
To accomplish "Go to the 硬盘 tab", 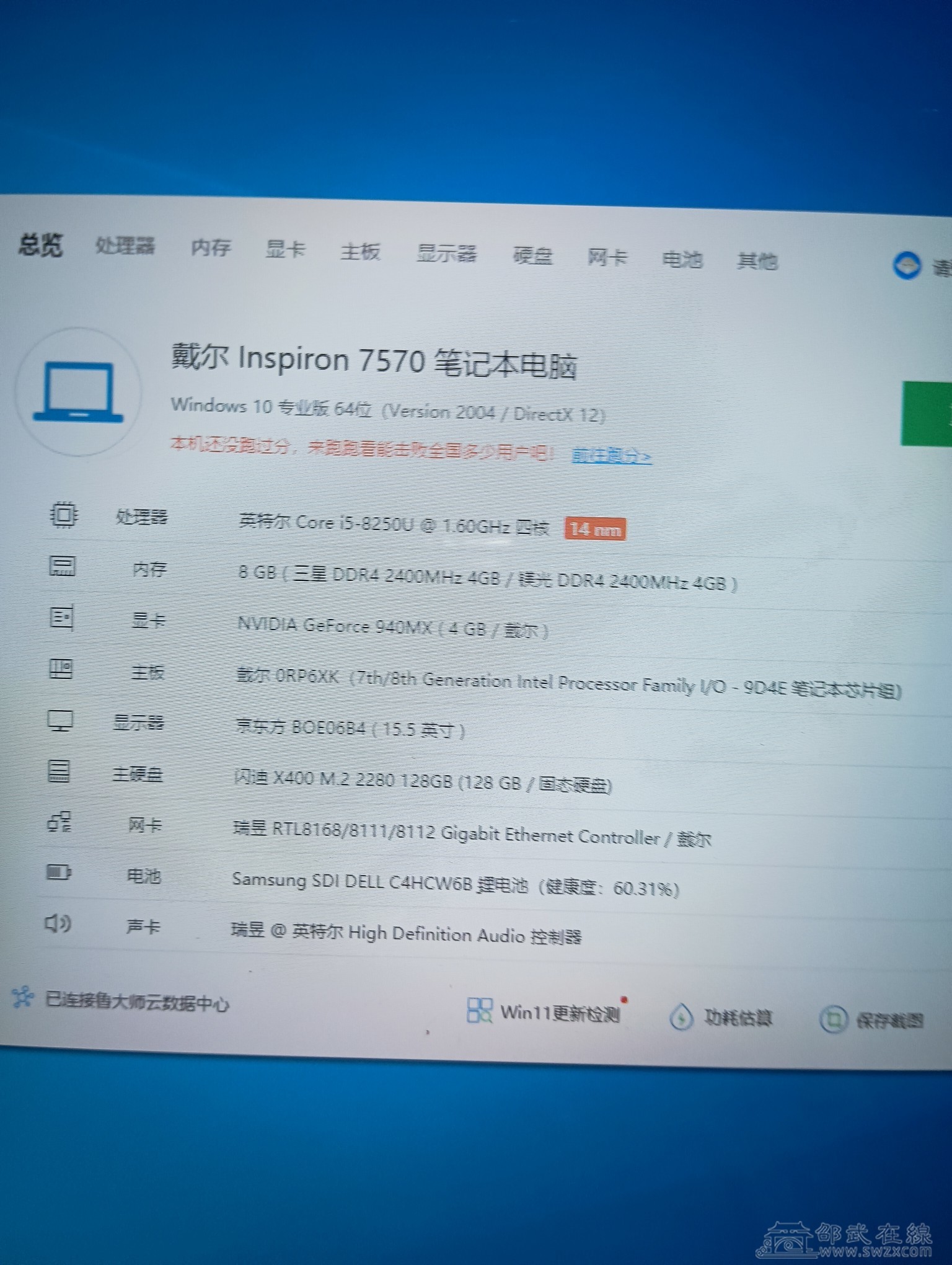I will (x=532, y=255).
